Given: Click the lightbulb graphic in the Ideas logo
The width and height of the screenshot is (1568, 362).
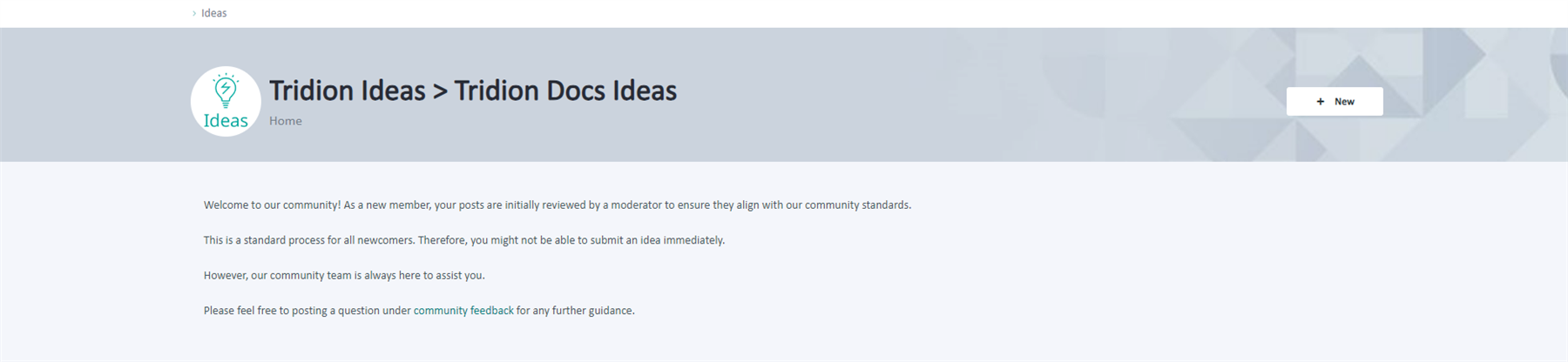Looking at the screenshot, I should click(x=226, y=90).
